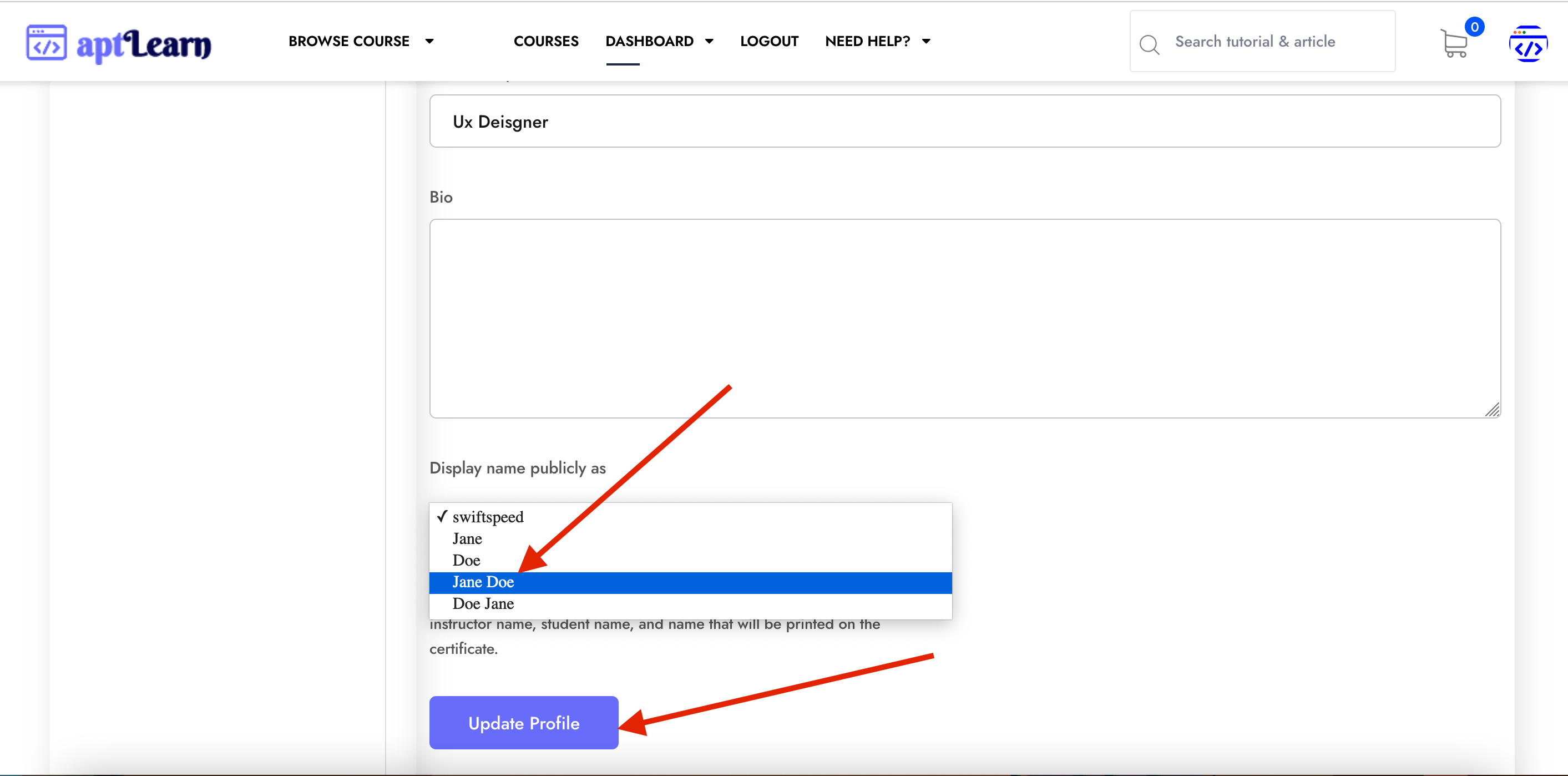Pick Doe Jane display name option
Screen dimensions: 1568x776
690,603
